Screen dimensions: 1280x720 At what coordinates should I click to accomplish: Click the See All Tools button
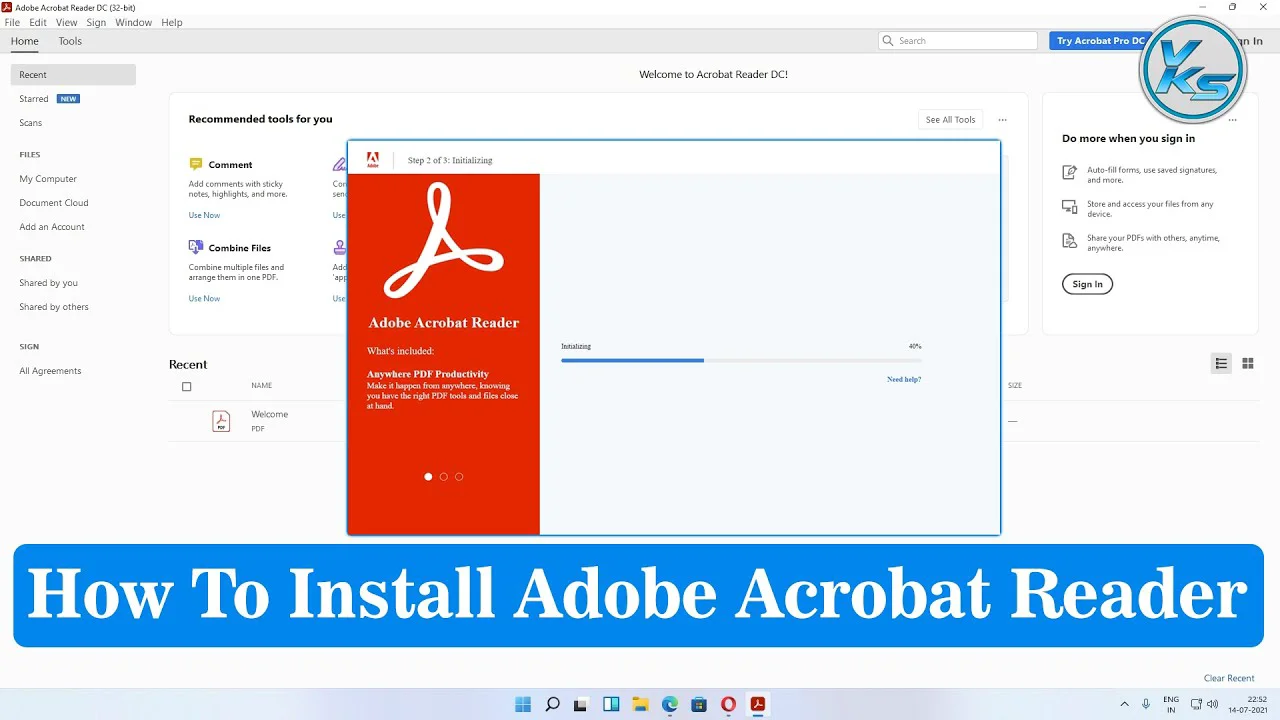[950, 120]
